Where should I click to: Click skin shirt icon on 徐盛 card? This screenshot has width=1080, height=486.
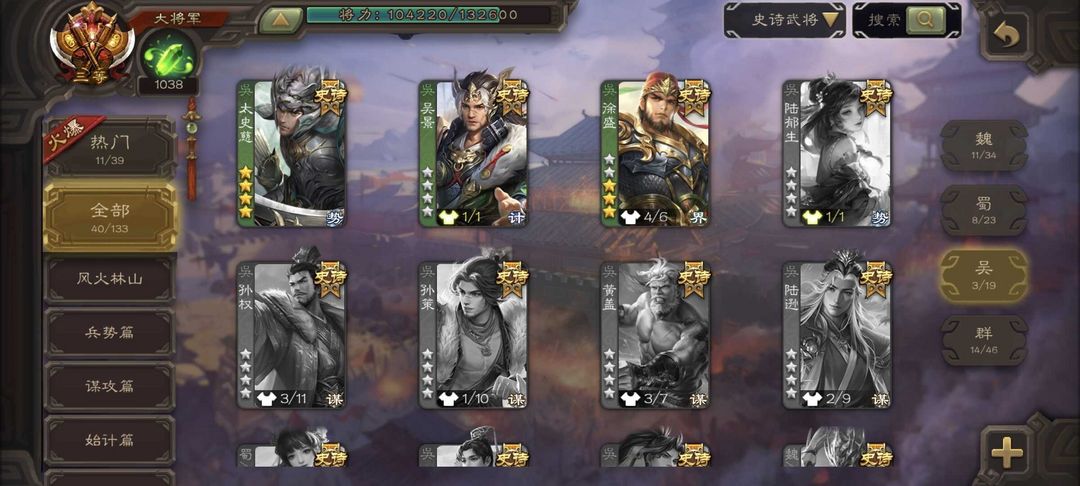[x=630, y=217]
